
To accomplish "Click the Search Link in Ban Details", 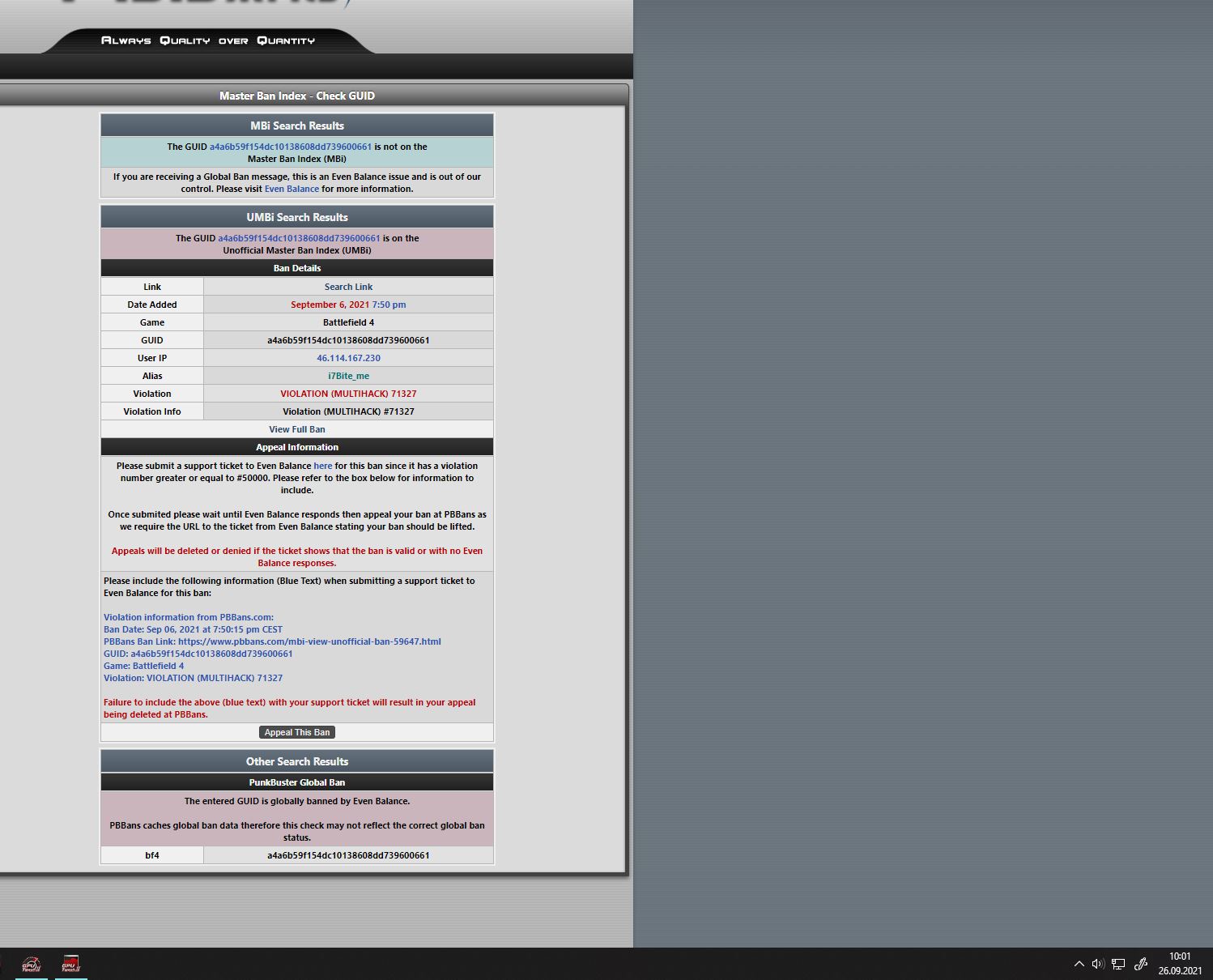I will point(348,287).
